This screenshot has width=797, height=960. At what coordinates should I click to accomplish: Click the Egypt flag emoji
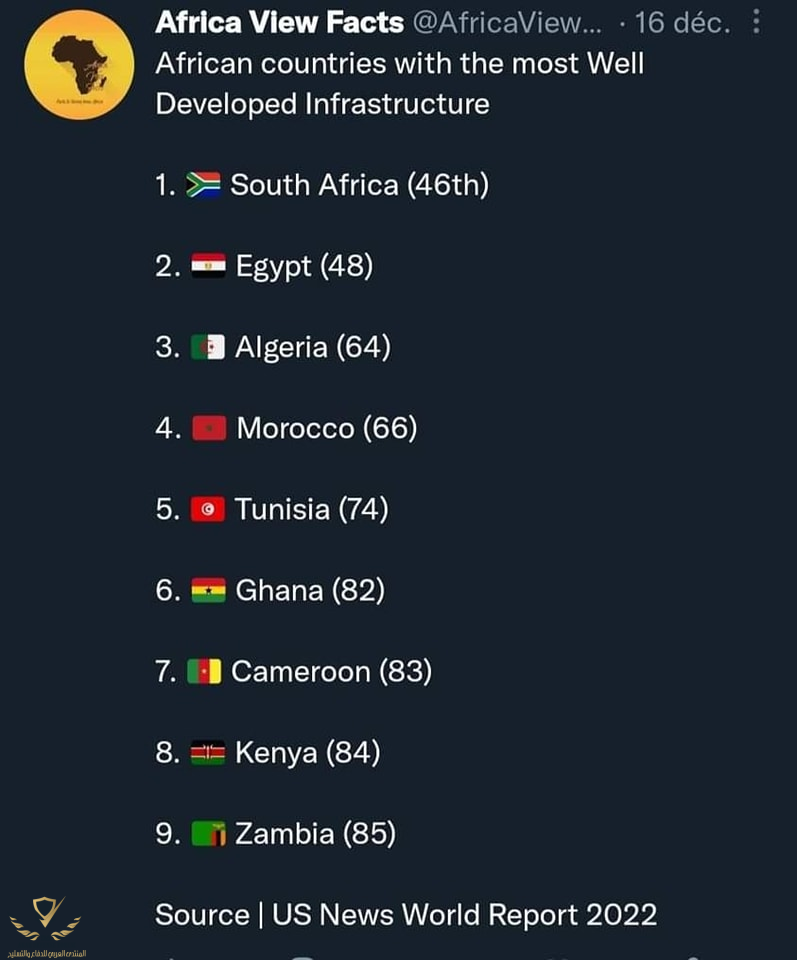pos(208,266)
